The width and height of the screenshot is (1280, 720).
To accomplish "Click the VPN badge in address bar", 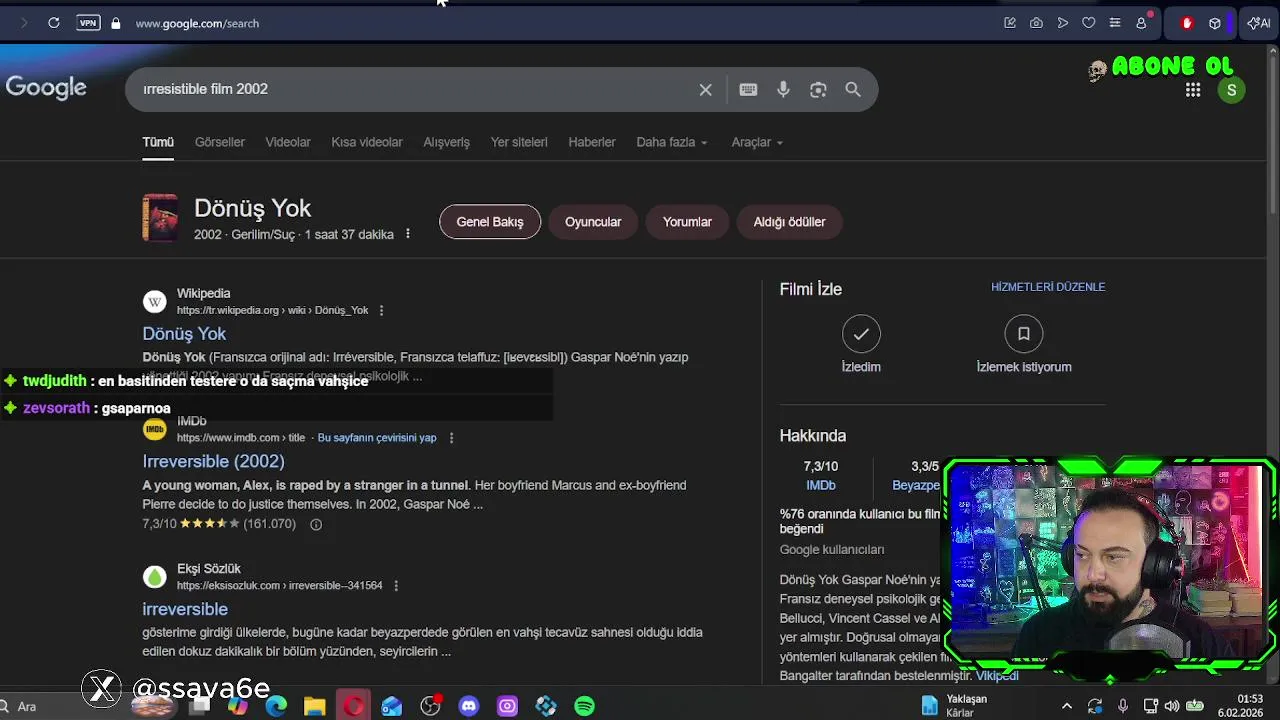I will [x=88, y=23].
